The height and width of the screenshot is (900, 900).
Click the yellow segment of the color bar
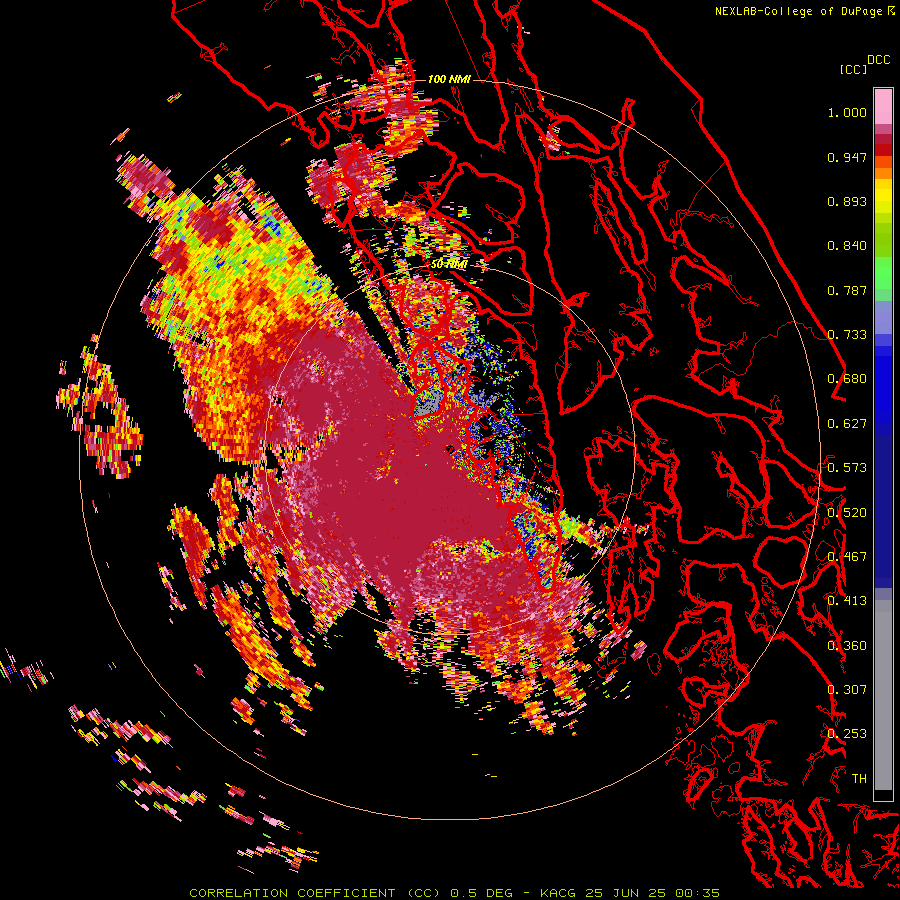883,196
